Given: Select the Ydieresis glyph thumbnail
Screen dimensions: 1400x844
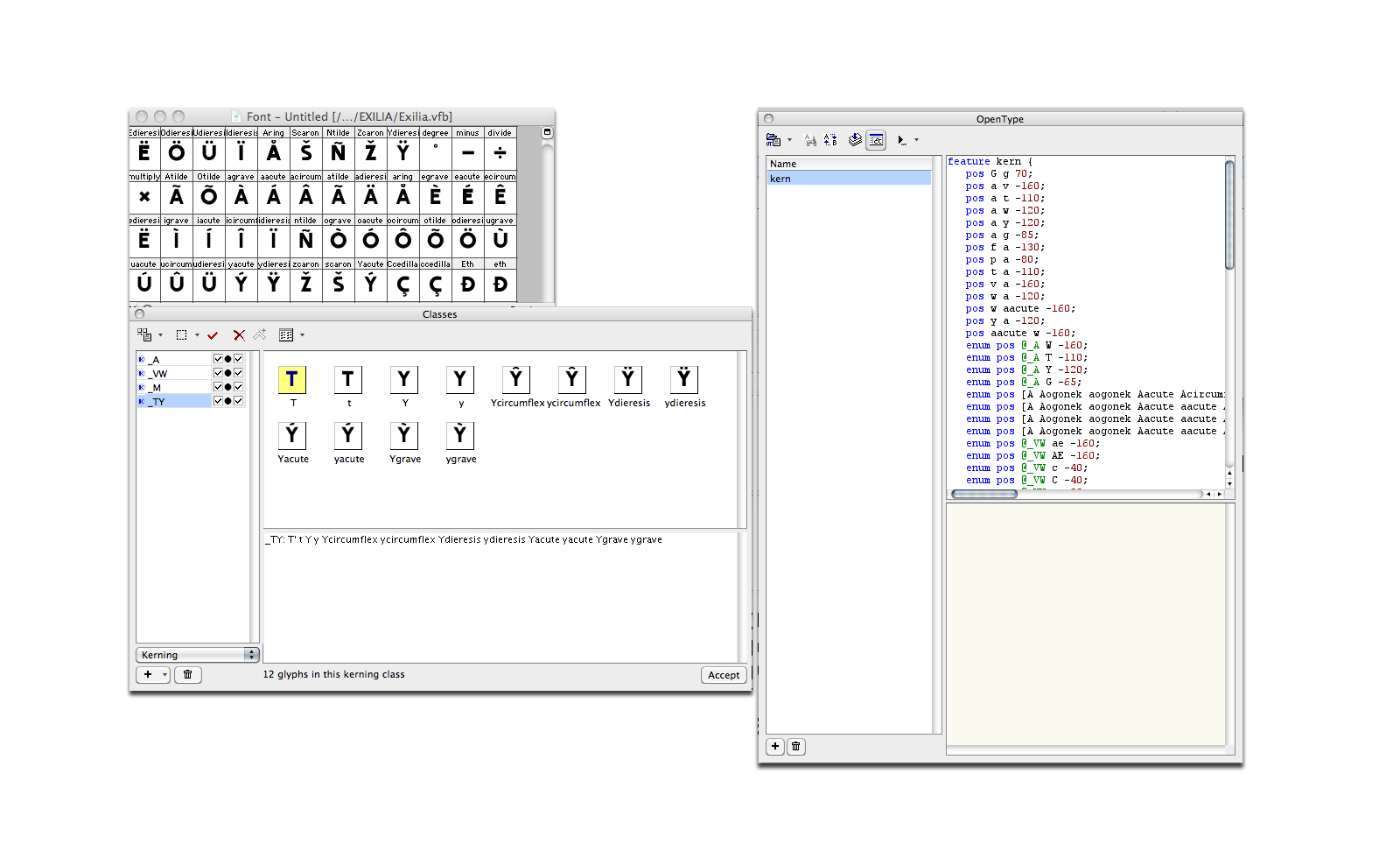Looking at the screenshot, I should (x=628, y=379).
